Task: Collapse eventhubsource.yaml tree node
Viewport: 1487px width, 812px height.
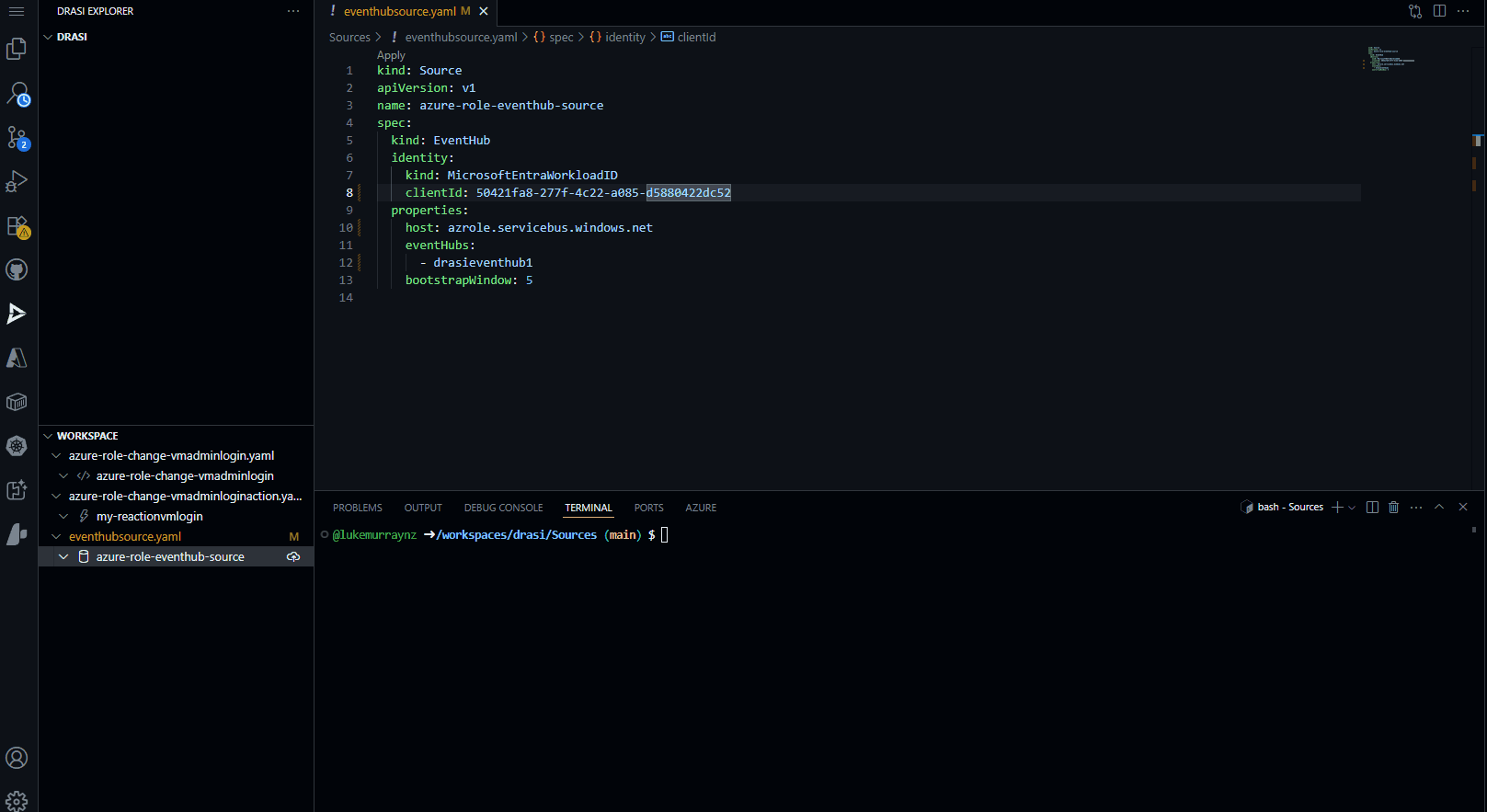Action: (56, 536)
